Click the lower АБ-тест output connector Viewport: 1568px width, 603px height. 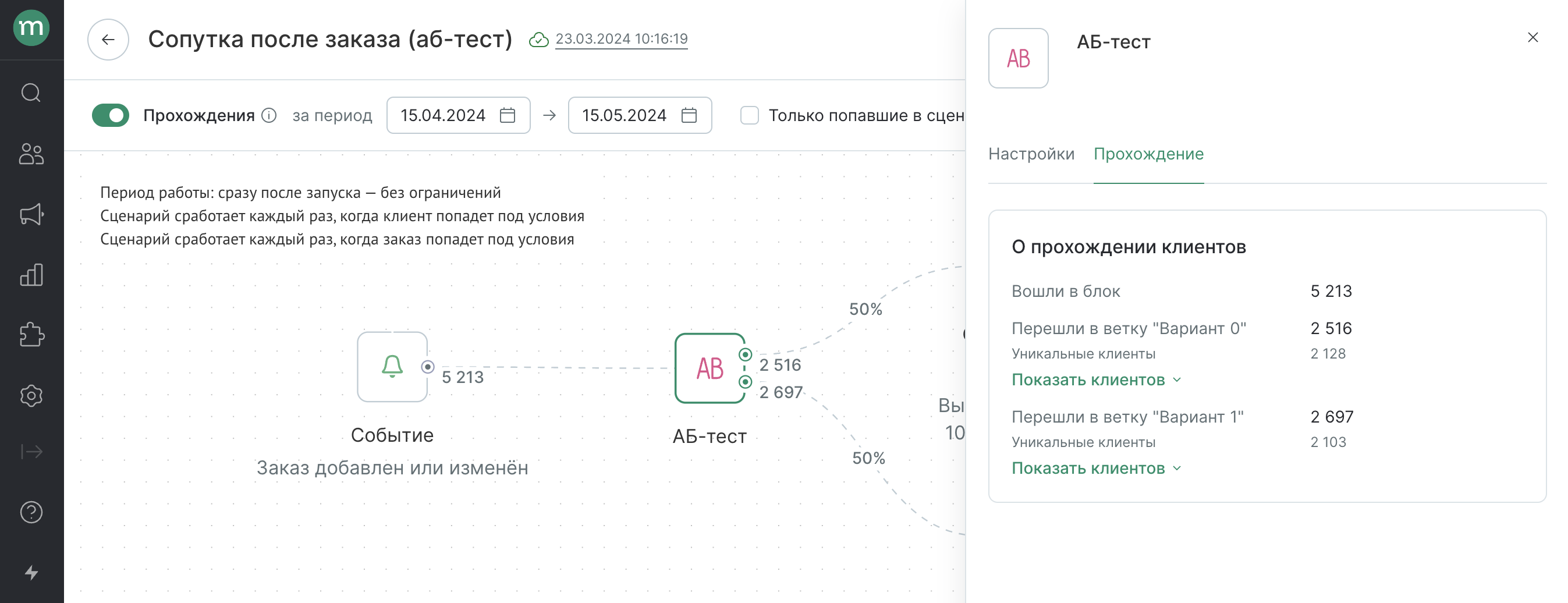[x=745, y=381]
